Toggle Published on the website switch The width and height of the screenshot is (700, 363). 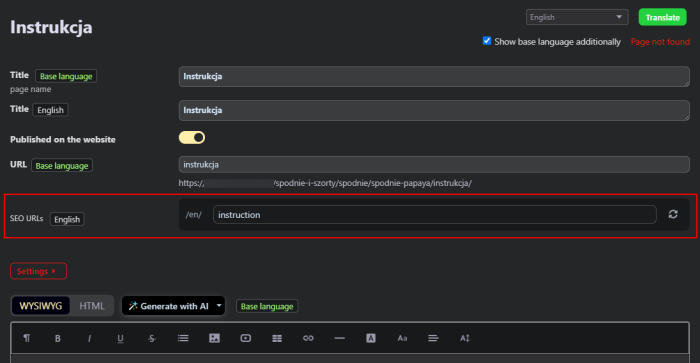pyautogui.click(x=192, y=138)
